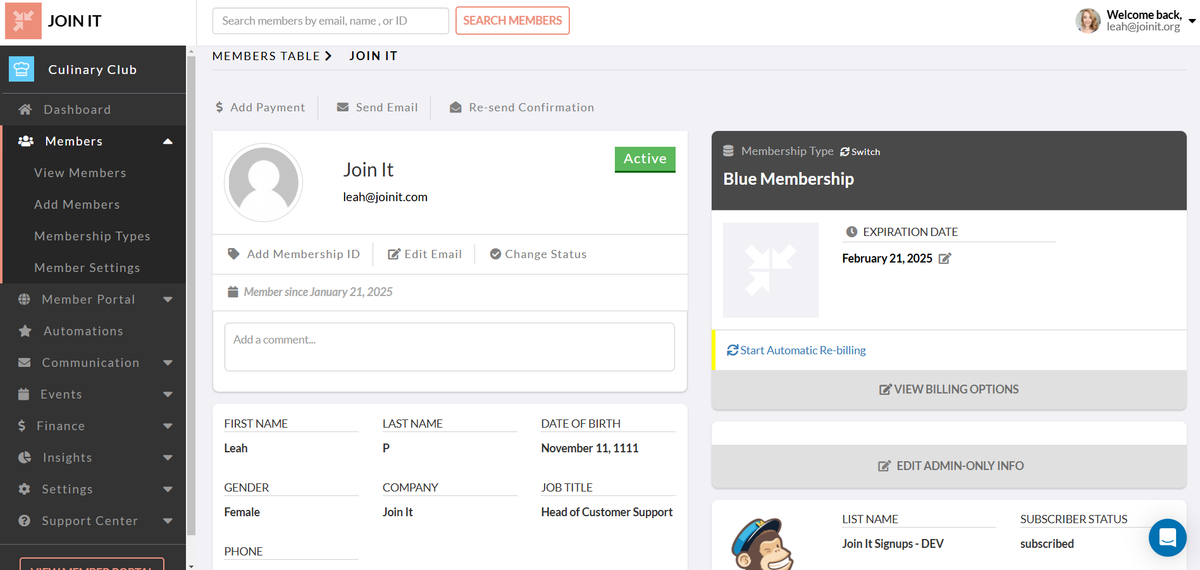Click the refresh icon beside Start Automatic Re-billing

733,350
